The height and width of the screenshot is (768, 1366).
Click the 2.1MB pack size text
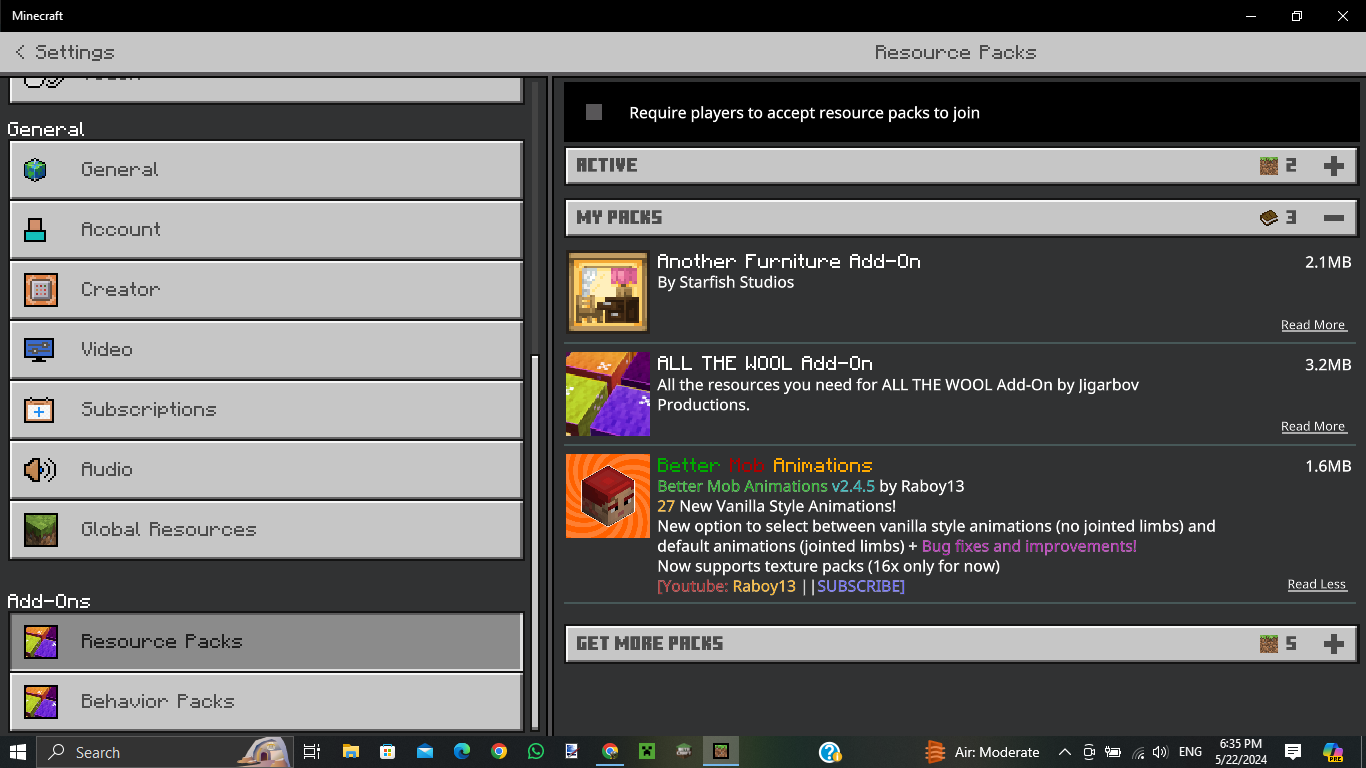tap(1328, 262)
